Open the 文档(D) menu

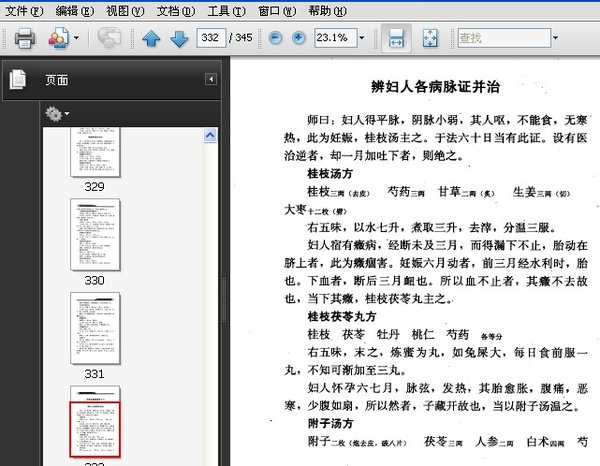point(176,11)
